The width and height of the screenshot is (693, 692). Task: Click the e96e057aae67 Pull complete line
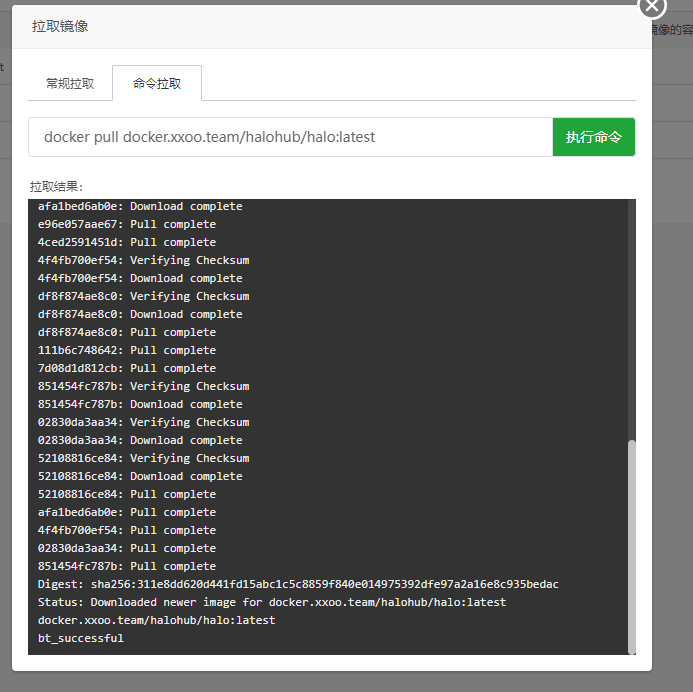(127, 224)
